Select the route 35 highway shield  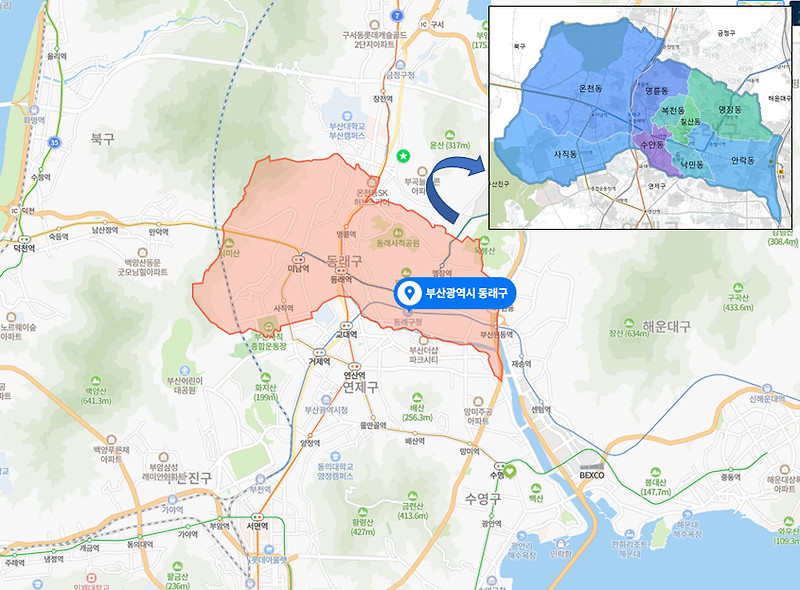click(55, 142)
